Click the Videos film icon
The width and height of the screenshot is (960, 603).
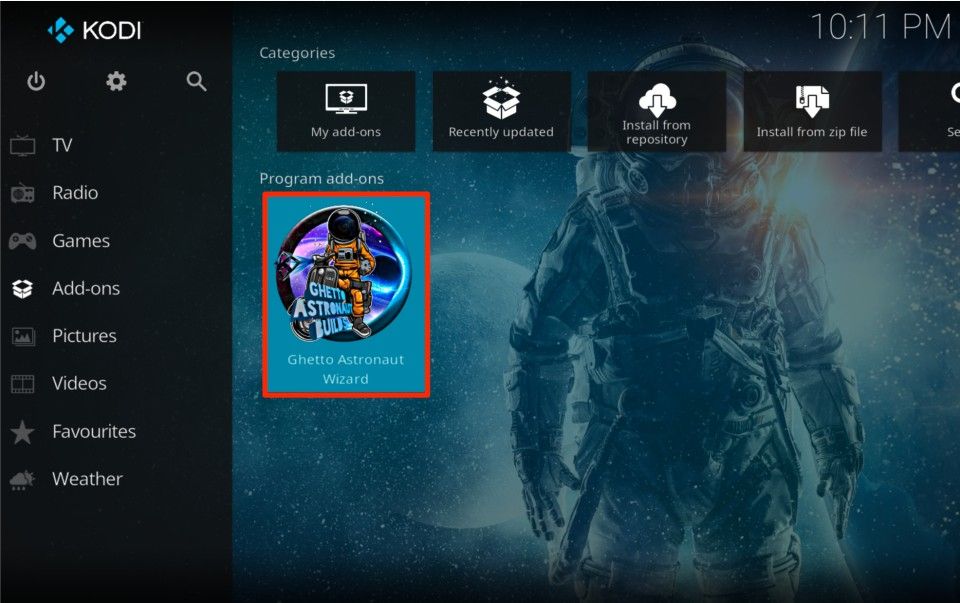coord(23,384)
